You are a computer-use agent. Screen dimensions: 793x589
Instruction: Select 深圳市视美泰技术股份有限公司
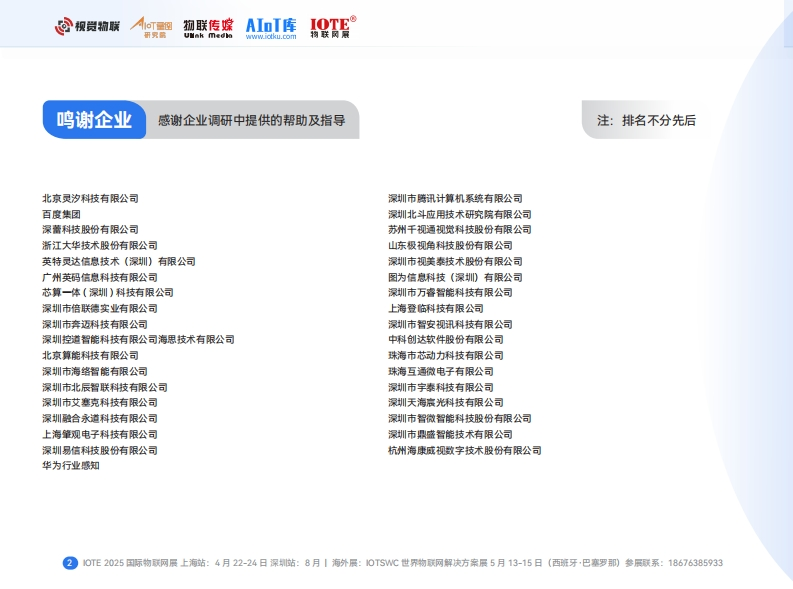coord(455,261)
